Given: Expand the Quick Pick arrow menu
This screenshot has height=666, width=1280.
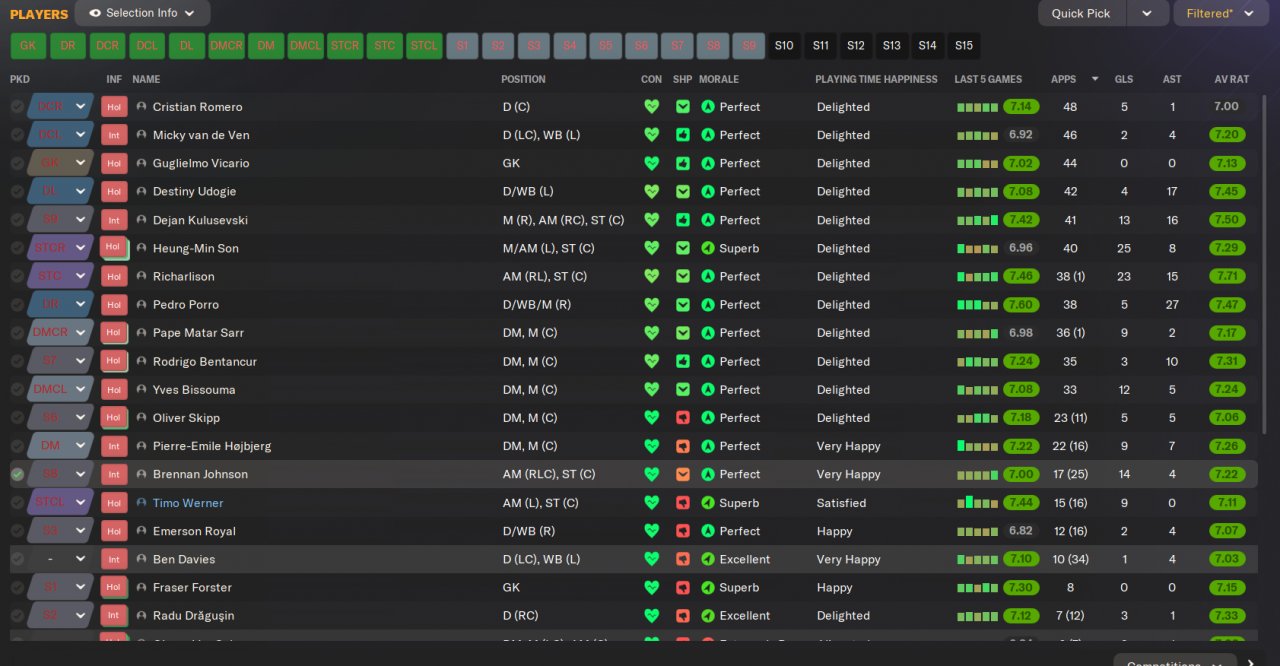Looking at the screenshot, I should pyautogui.click(x=1147, y=14).
